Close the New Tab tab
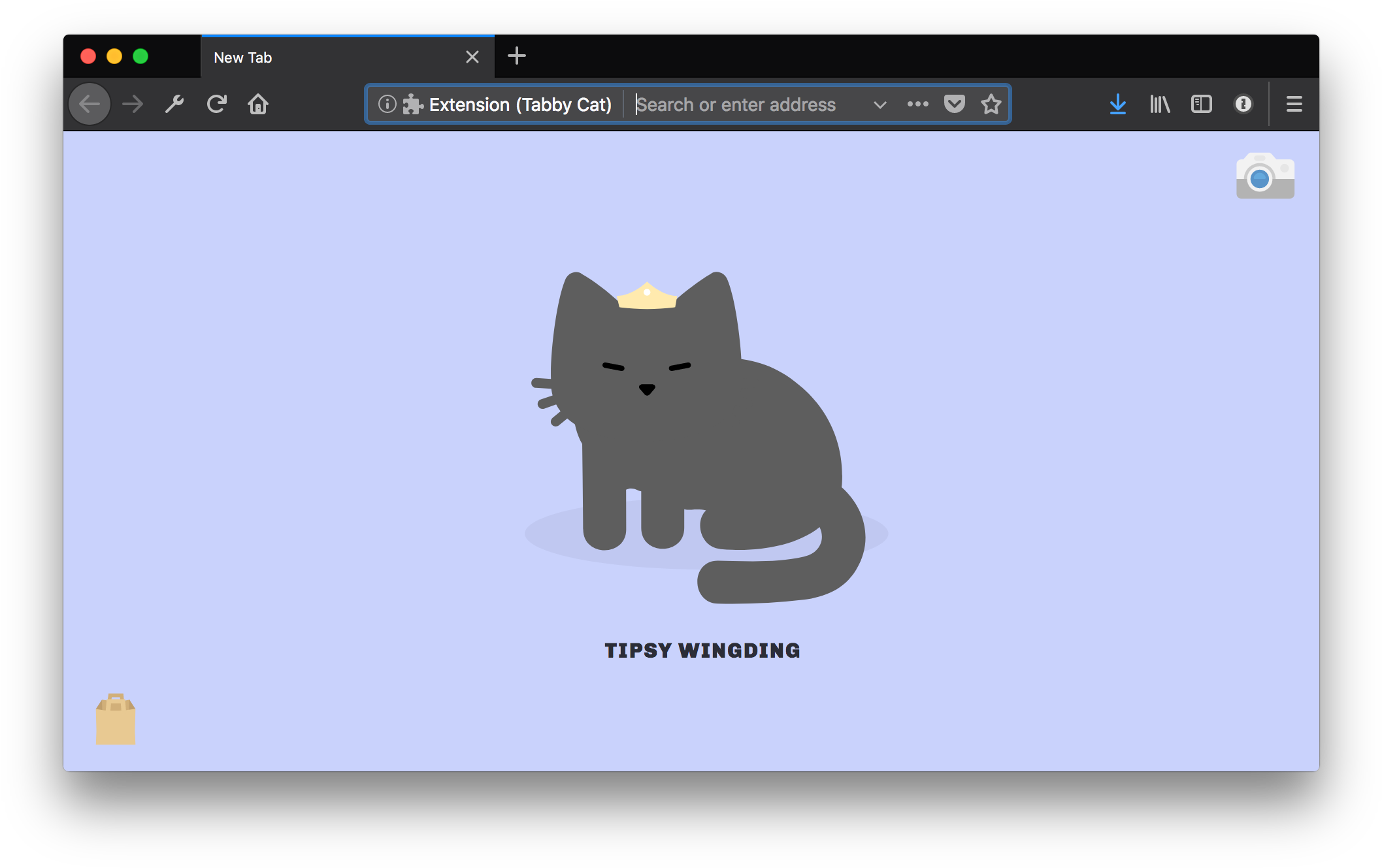Screen dimensions: 1382x868 [x=472, y=57]
